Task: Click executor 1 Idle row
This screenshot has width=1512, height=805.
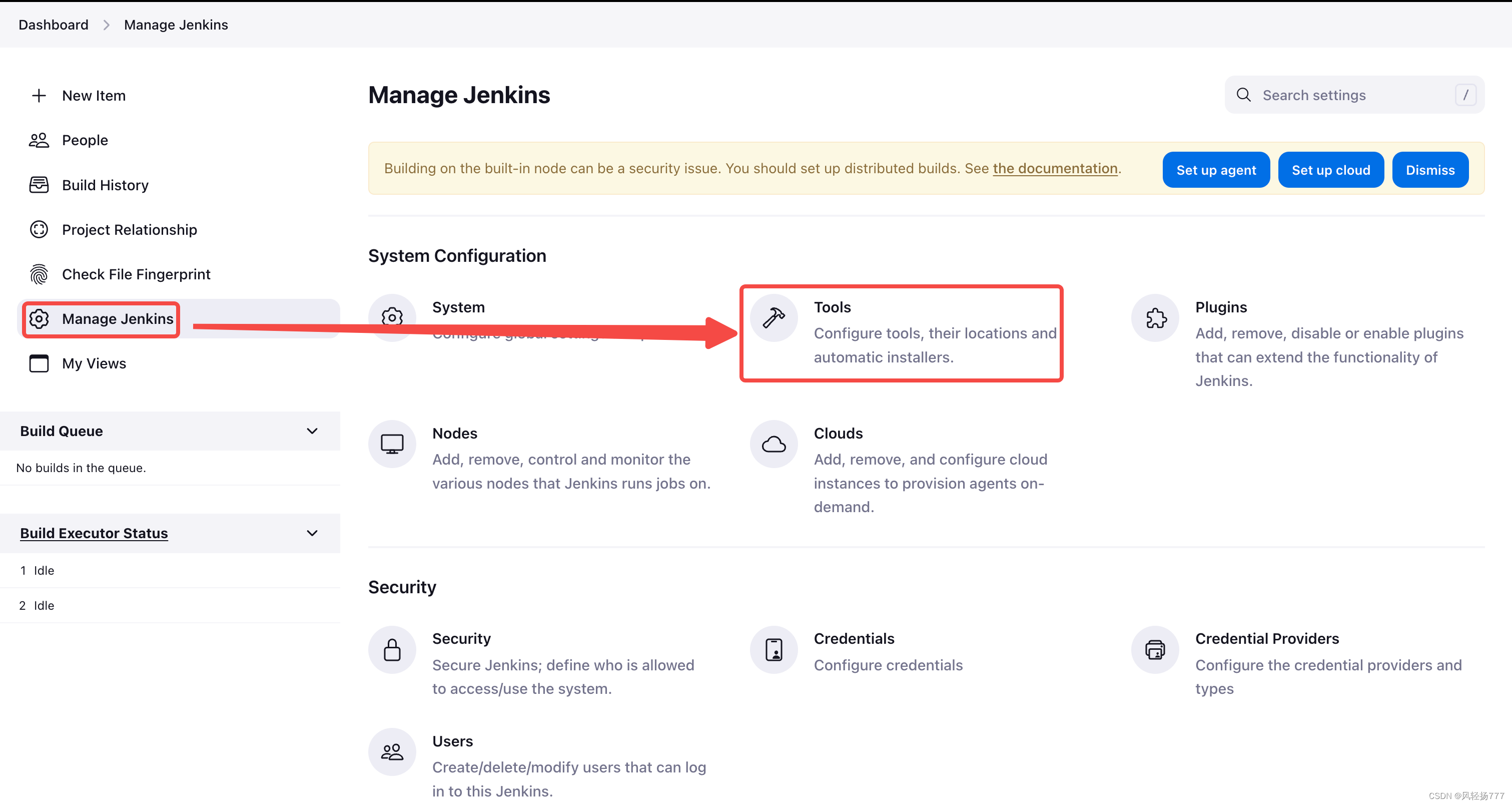Action: (170, 570)
